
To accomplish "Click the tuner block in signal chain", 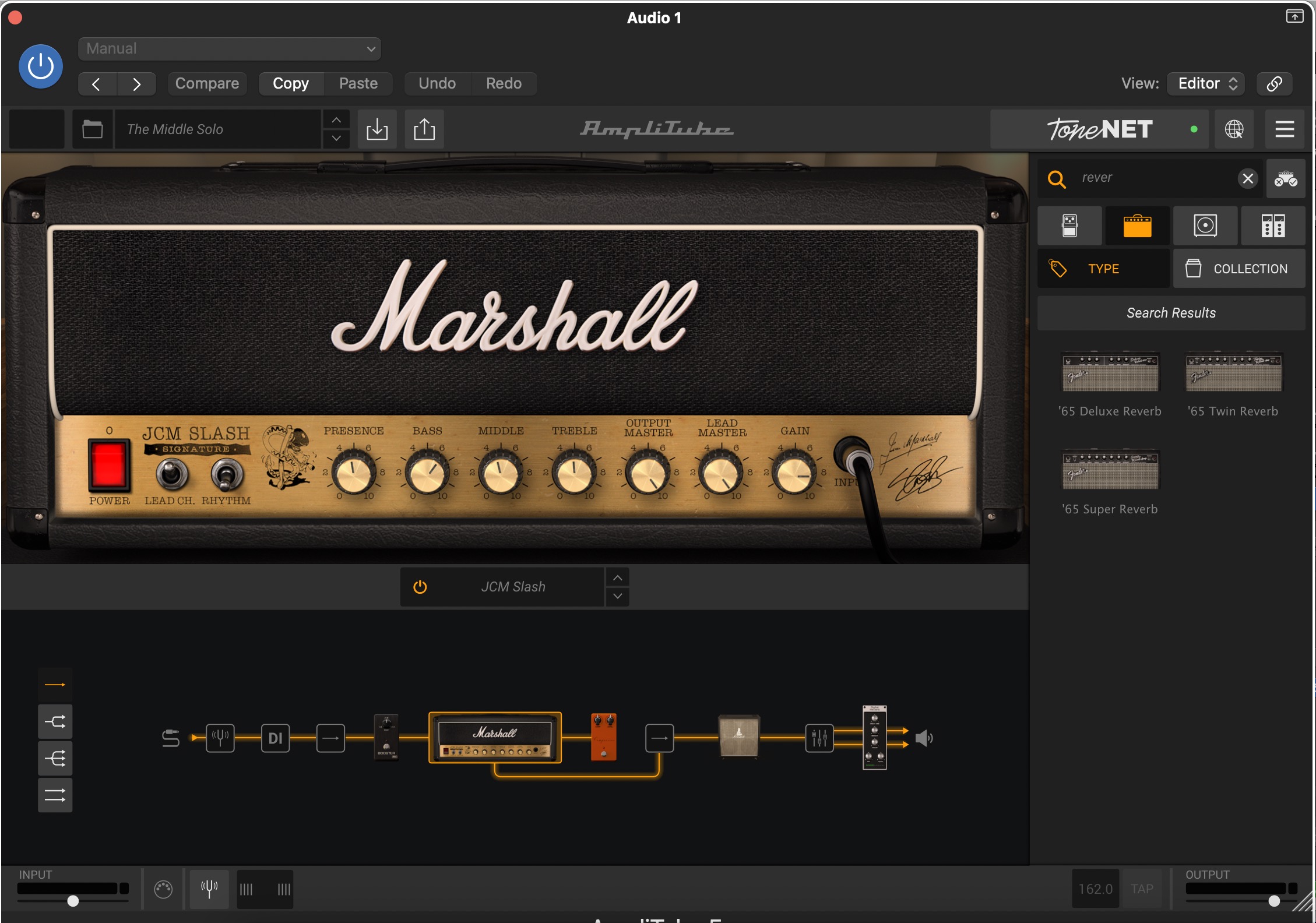I will tap(220, 738).
